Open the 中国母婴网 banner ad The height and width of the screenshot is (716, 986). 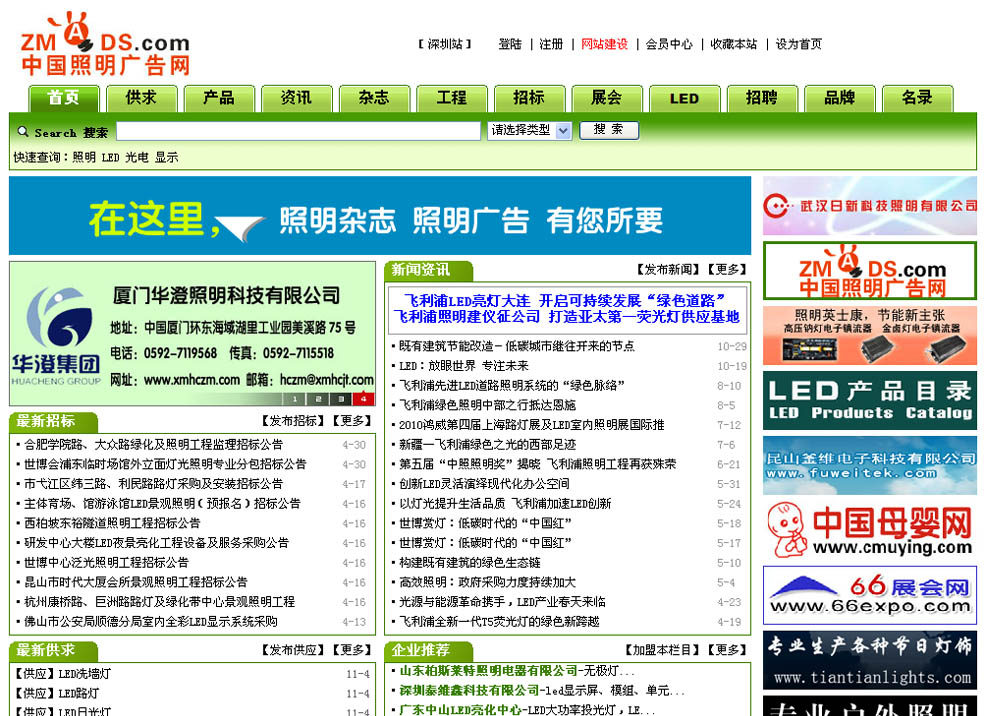click(869, 529)
